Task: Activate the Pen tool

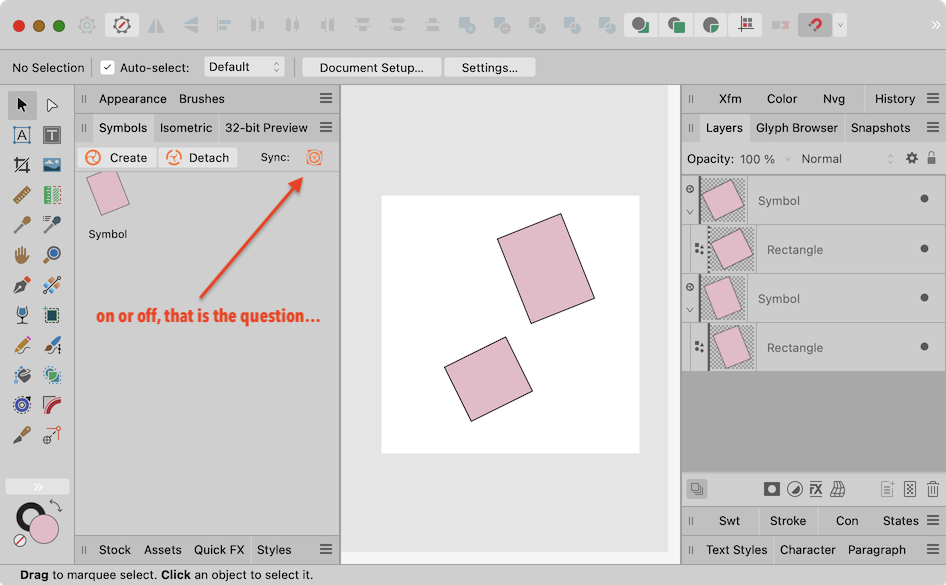Action: coord(22,285)
